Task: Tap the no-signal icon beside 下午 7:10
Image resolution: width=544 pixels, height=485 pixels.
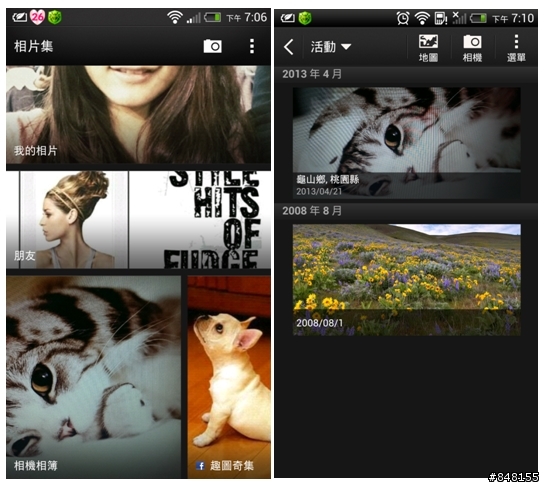Action: pyautogui.click(x=459, y=18)
